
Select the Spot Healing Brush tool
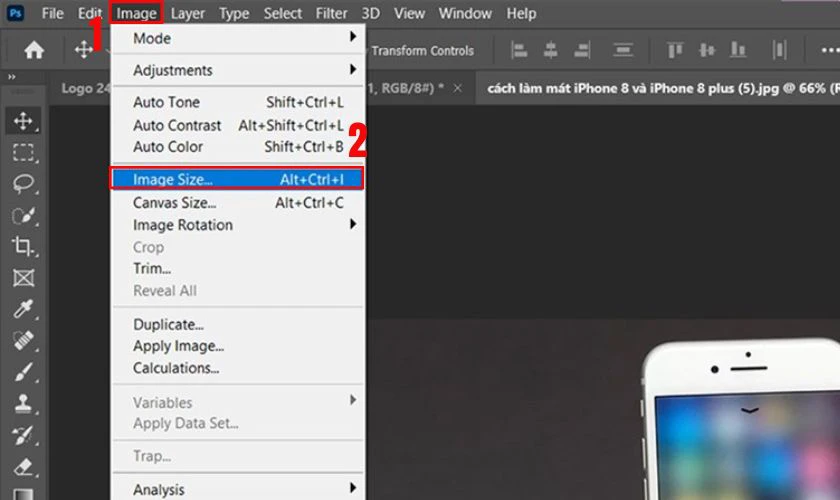(x=23, y=340)
